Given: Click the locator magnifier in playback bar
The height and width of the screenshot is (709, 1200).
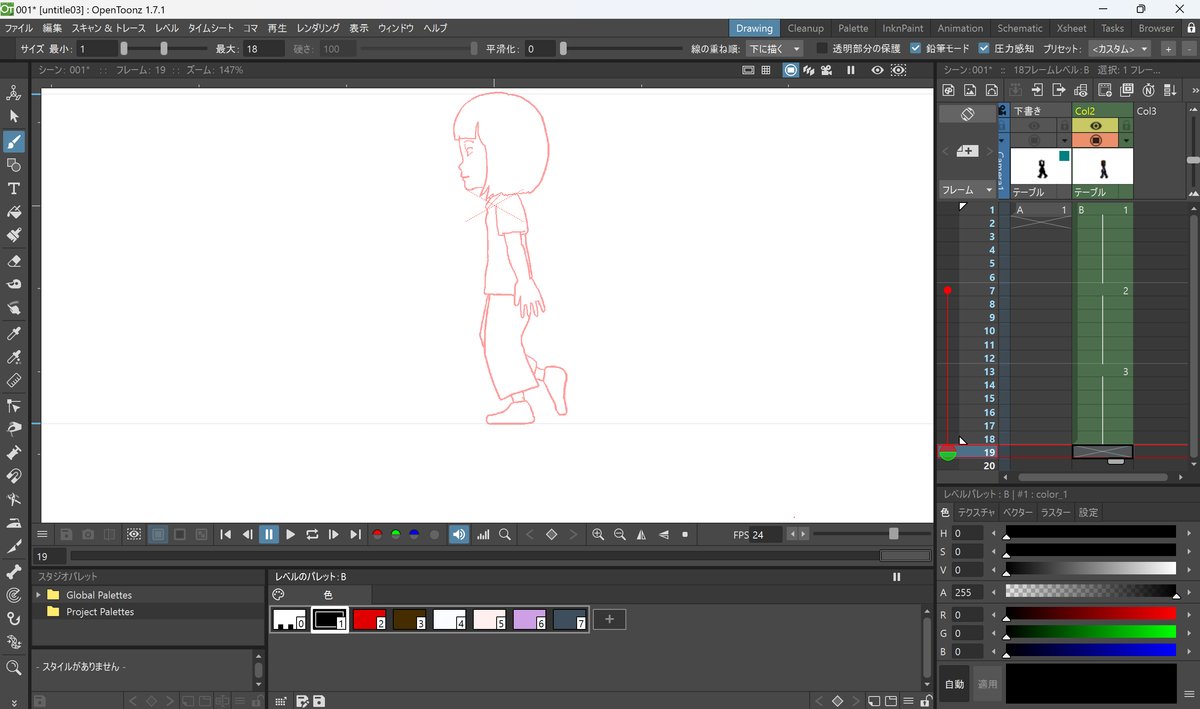Looking at the screenshot, I should (x=505, y=535).
